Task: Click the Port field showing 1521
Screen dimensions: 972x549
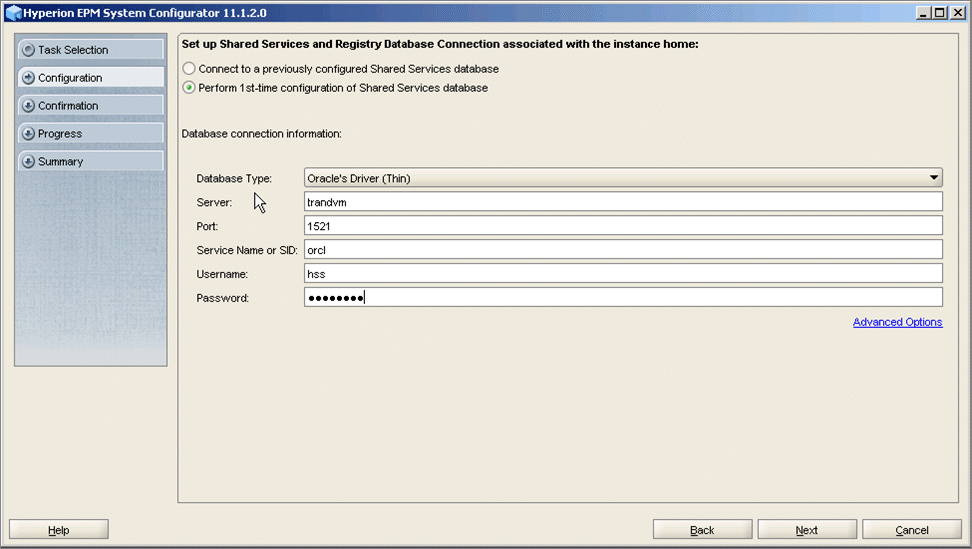Action: pos(623,226)
